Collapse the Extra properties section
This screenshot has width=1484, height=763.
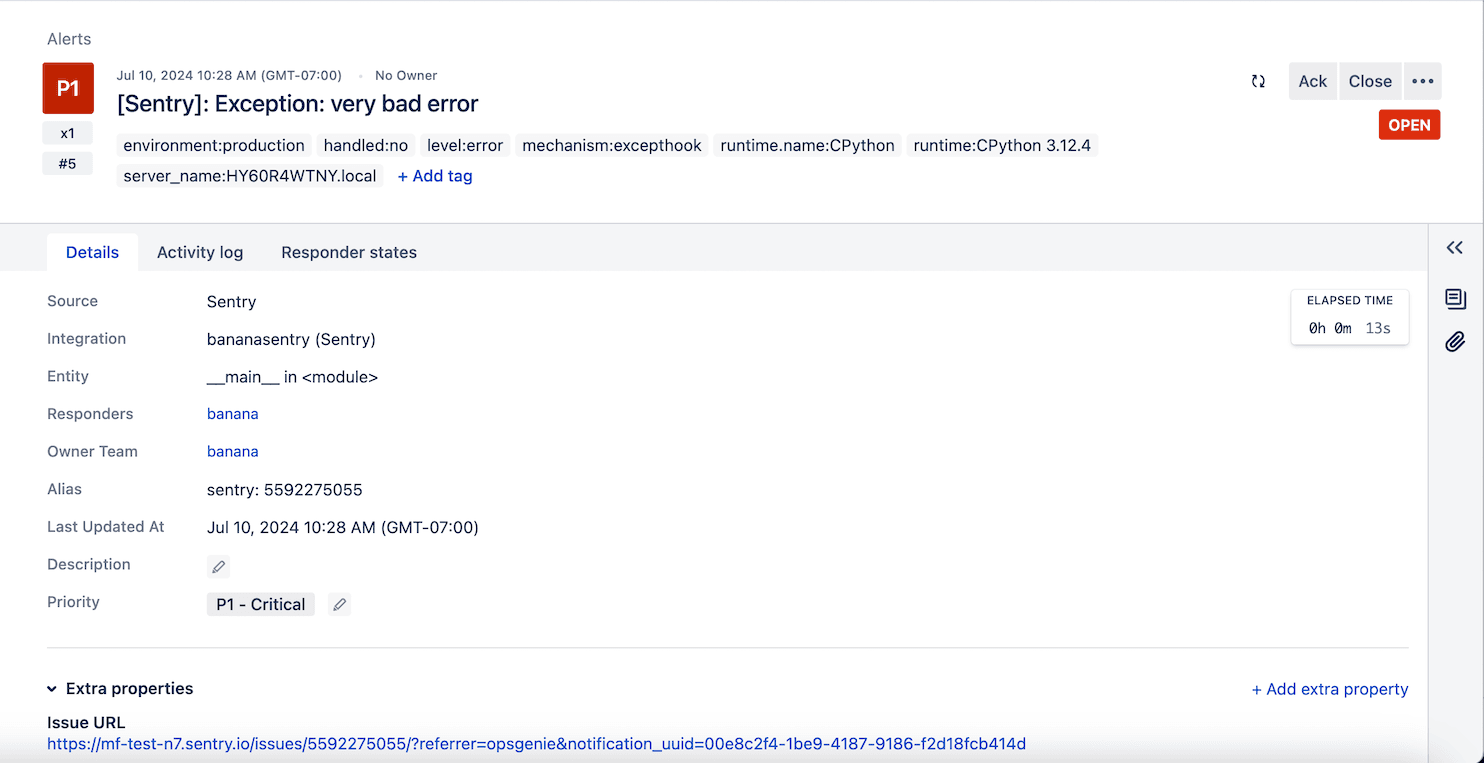point(52,688)
